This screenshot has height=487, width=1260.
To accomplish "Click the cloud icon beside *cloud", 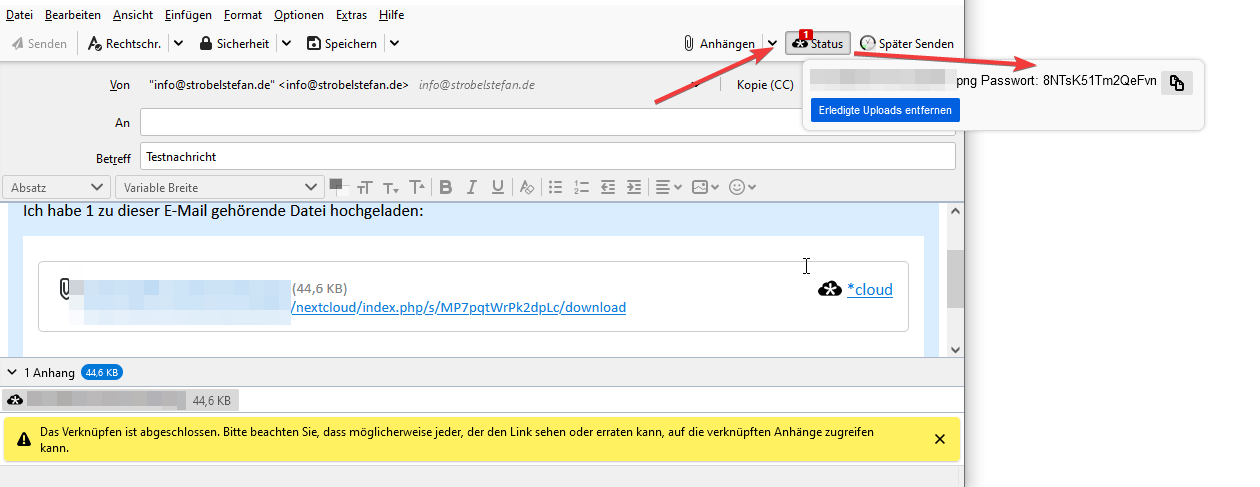I will (x=830, y=290).
